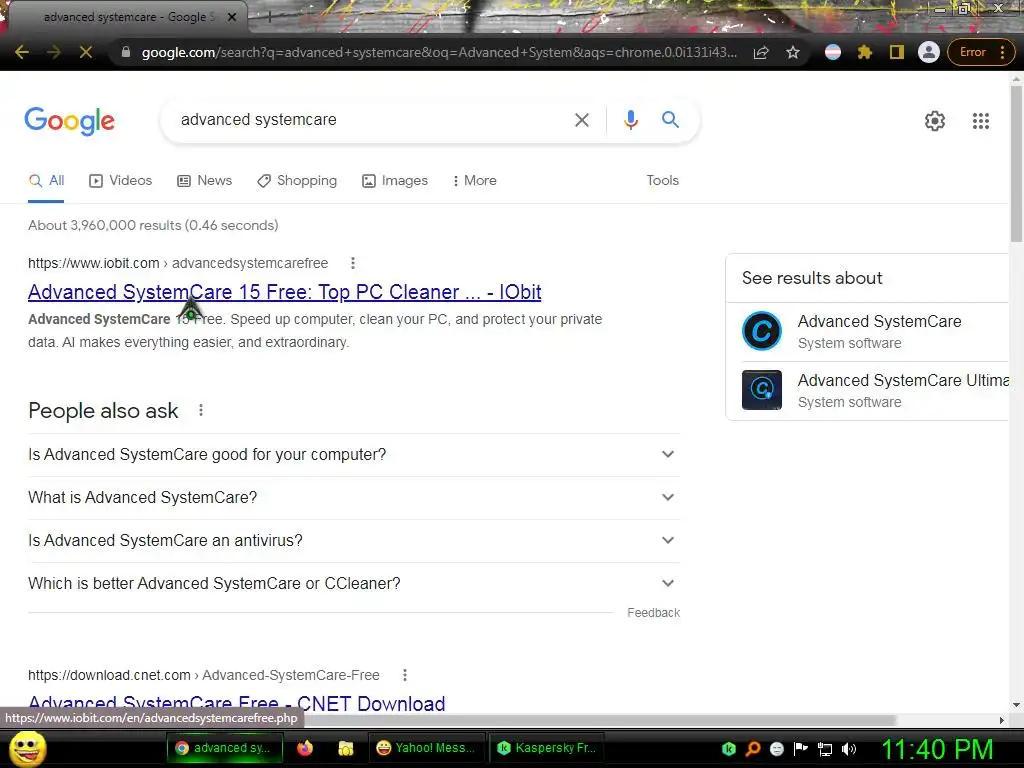1024x768 pixels.
Task: Open the Kaspersky tray icon
Action: (729, 749)
